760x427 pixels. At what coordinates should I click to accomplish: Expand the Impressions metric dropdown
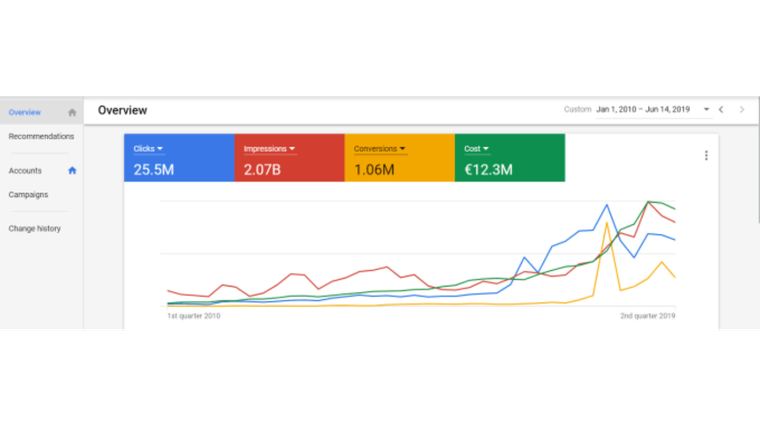(x=292, y=149)
